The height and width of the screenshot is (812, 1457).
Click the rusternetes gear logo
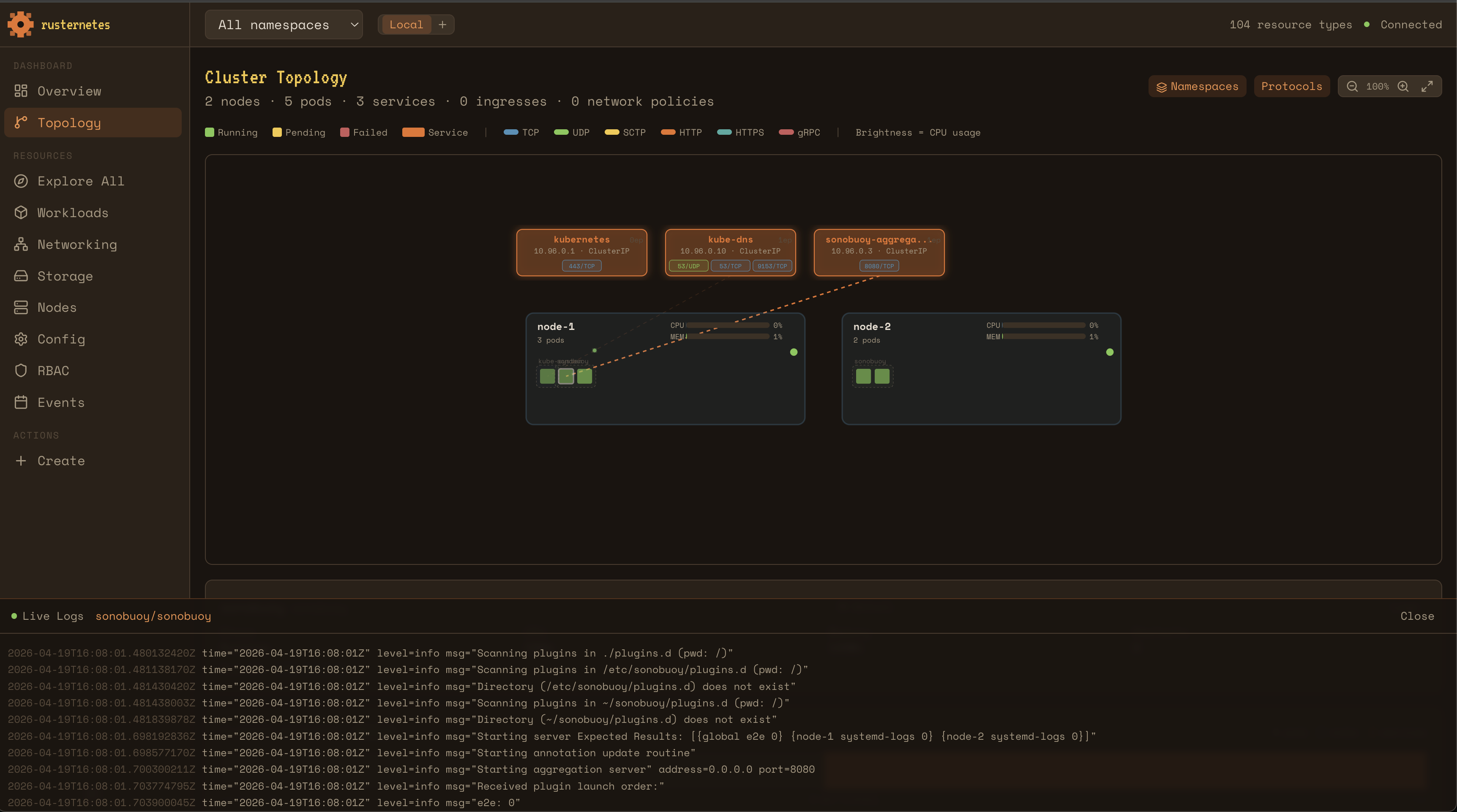click(20, 25)
